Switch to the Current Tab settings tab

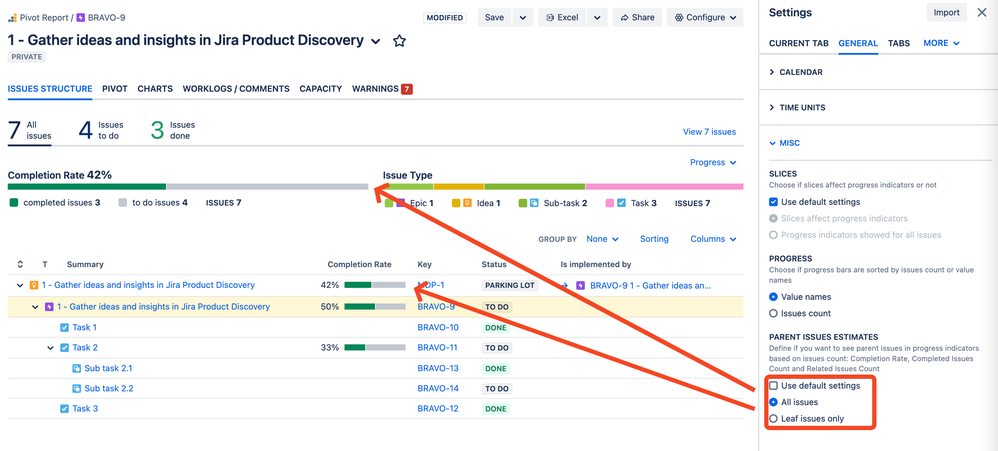point(799,43)
